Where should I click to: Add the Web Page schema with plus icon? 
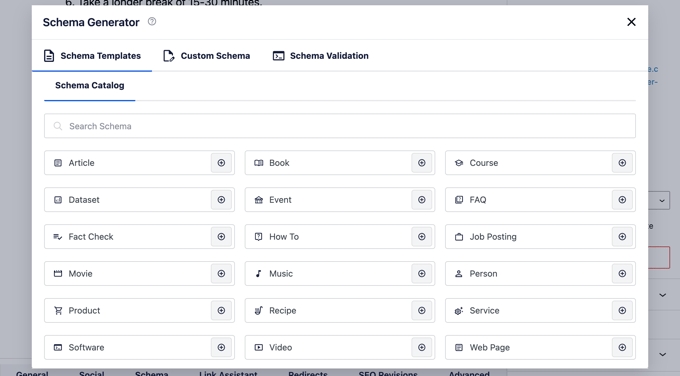tap(622, 347)
